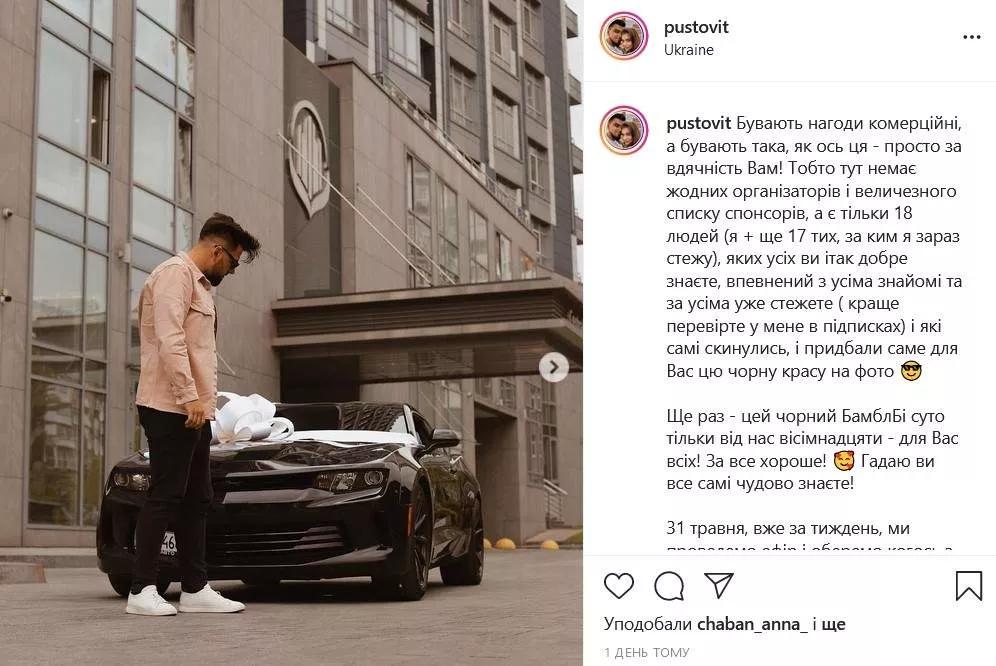The image size is (996, 666).
Task: Click the white bow on the car
Action: [249, 417]
